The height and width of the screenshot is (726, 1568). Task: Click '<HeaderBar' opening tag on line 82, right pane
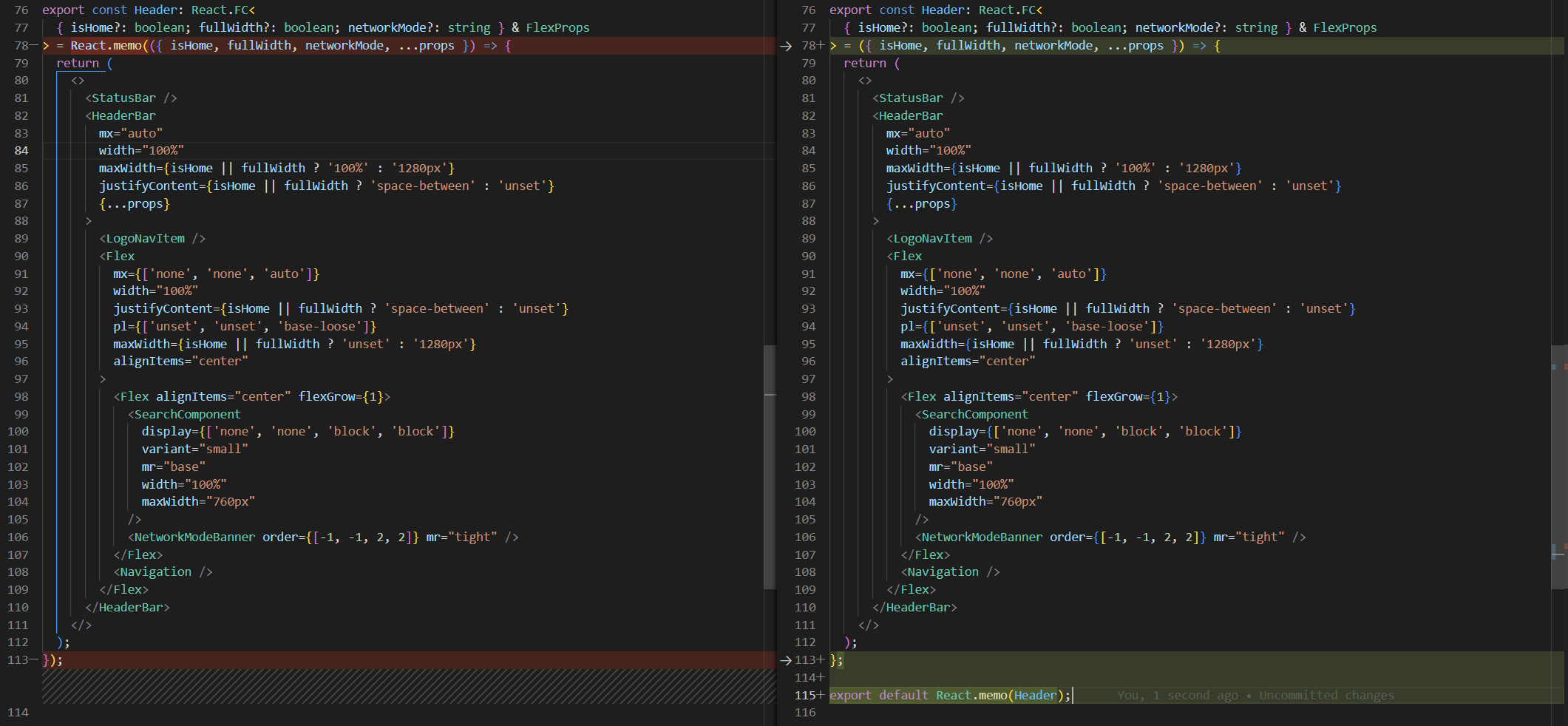(x=908, y=116)
